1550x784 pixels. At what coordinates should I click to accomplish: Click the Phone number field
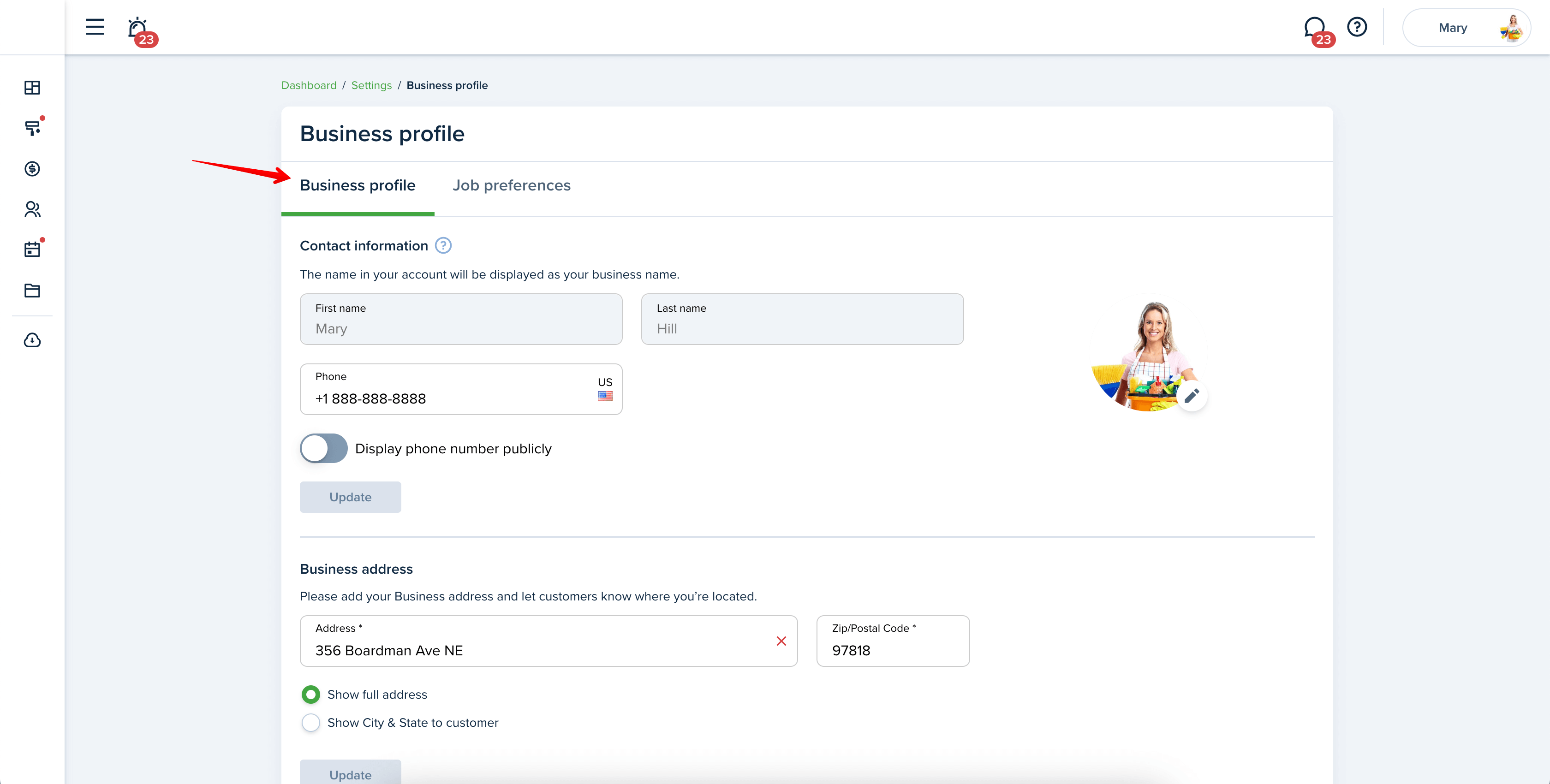(x=461, y=389)
